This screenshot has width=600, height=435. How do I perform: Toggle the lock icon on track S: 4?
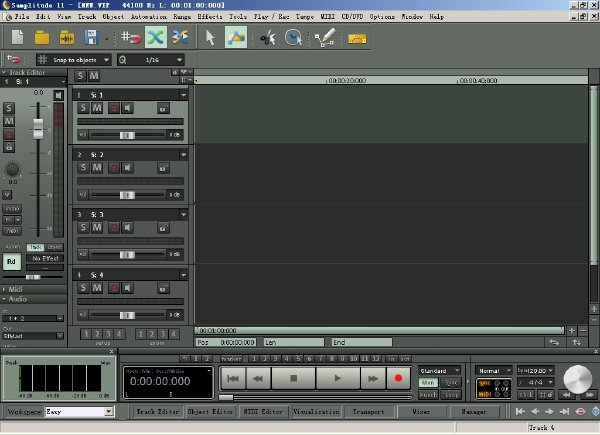(x=163, y=288)
